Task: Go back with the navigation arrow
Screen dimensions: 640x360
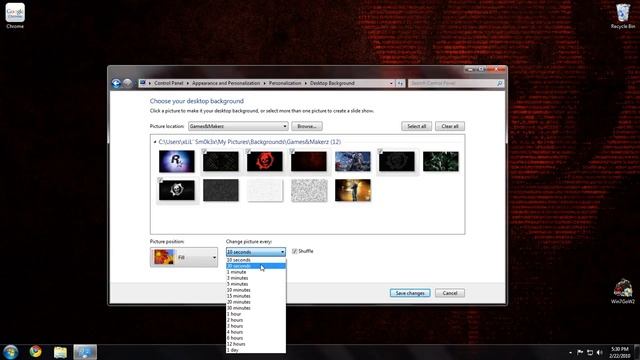Action: [x=116, y=83]
